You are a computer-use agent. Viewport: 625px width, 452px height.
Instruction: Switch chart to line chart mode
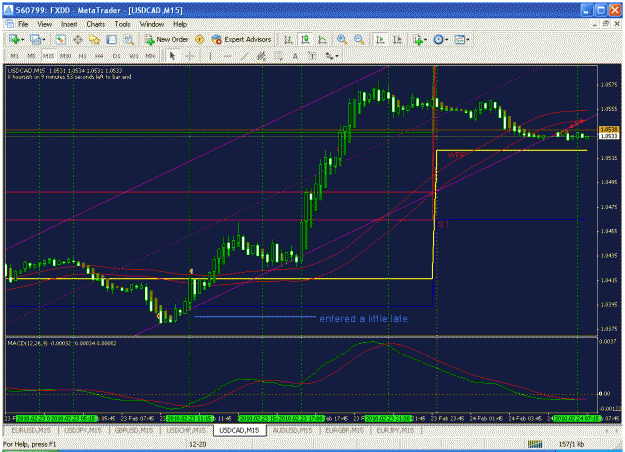pyautogui.click(x=322, y=39)
